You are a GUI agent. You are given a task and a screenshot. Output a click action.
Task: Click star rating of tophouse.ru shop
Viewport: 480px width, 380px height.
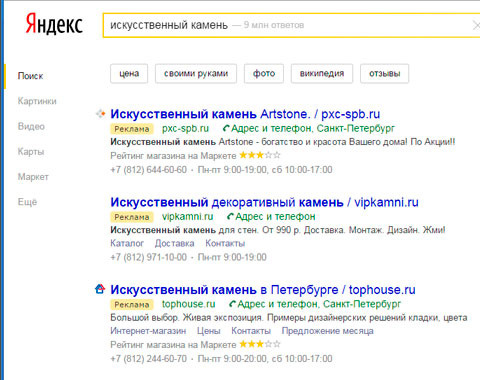click(x=260, y=344)
